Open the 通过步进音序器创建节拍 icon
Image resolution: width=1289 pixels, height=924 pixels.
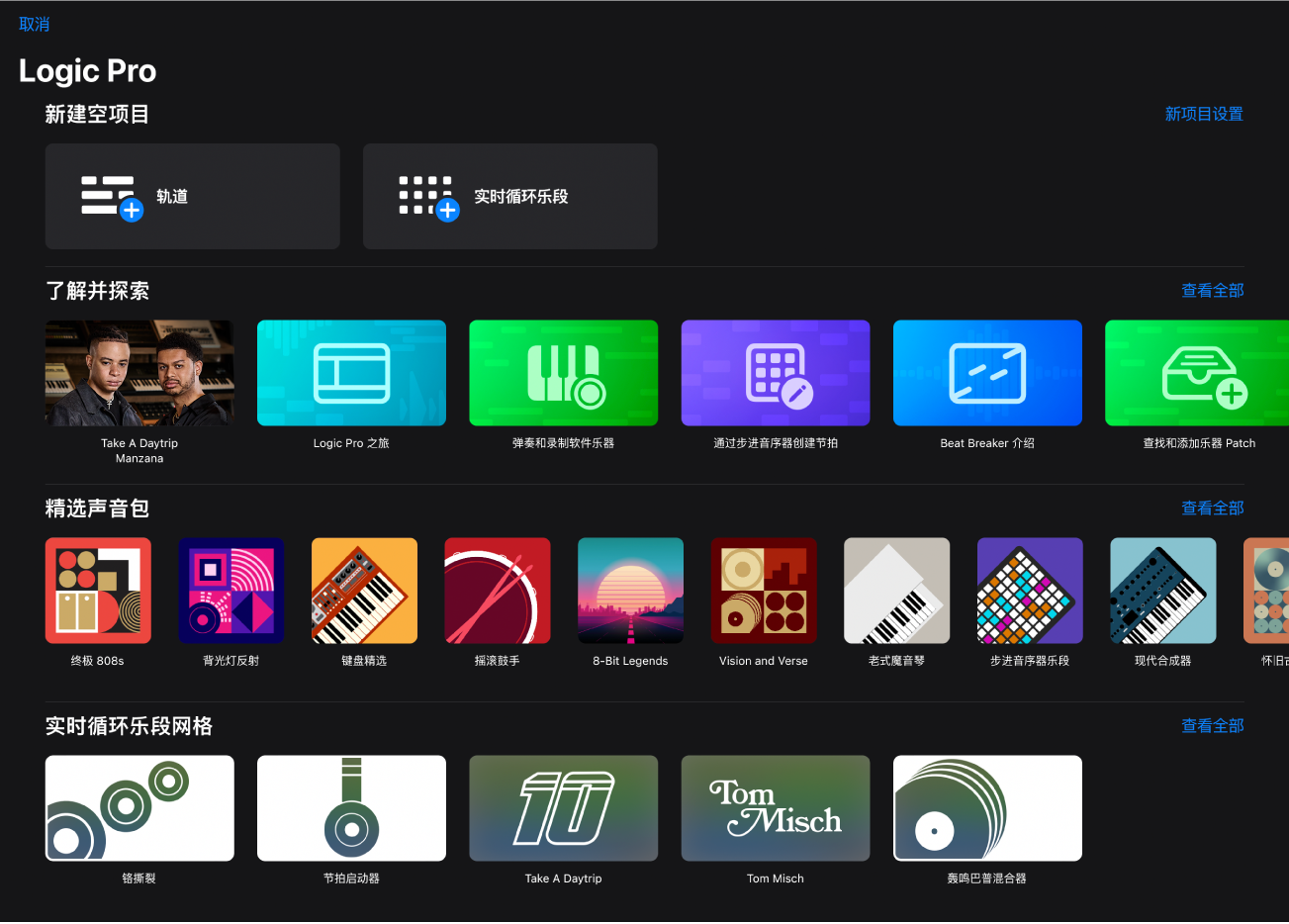click(x=776, y=373)
